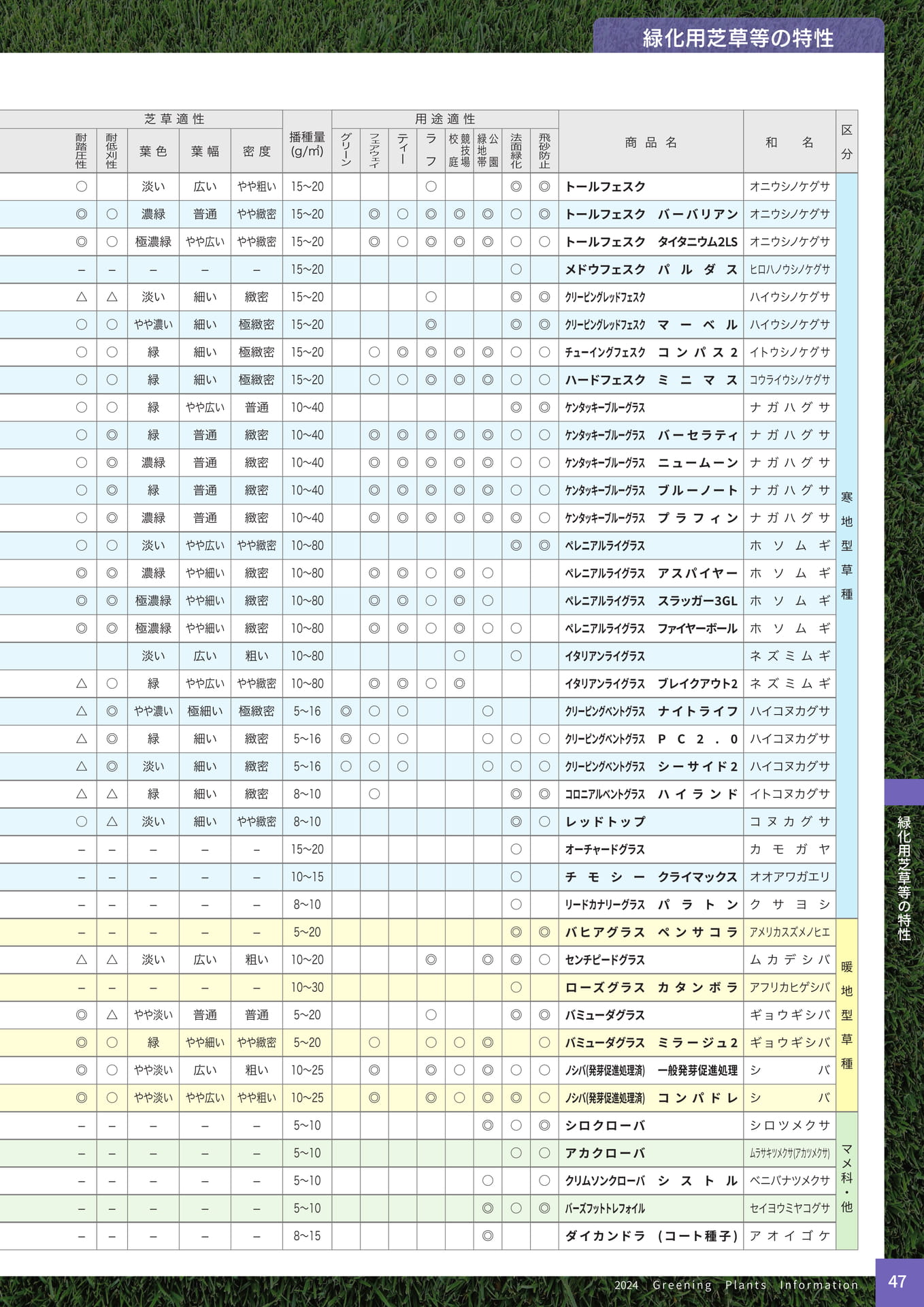Screen dimensions: 924x1307
Task: Click the 耐踏圧性 column header
Action: pos(82,151)
